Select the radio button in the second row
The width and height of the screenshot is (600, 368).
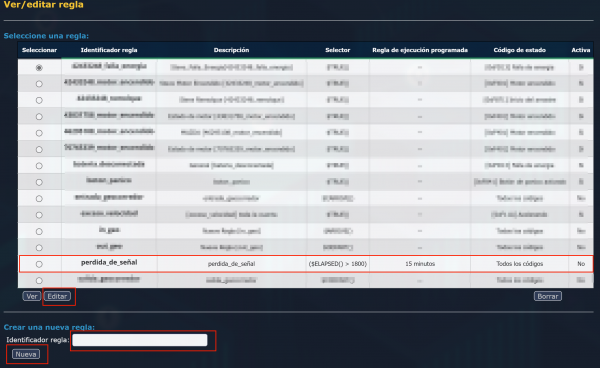[39, 84]
